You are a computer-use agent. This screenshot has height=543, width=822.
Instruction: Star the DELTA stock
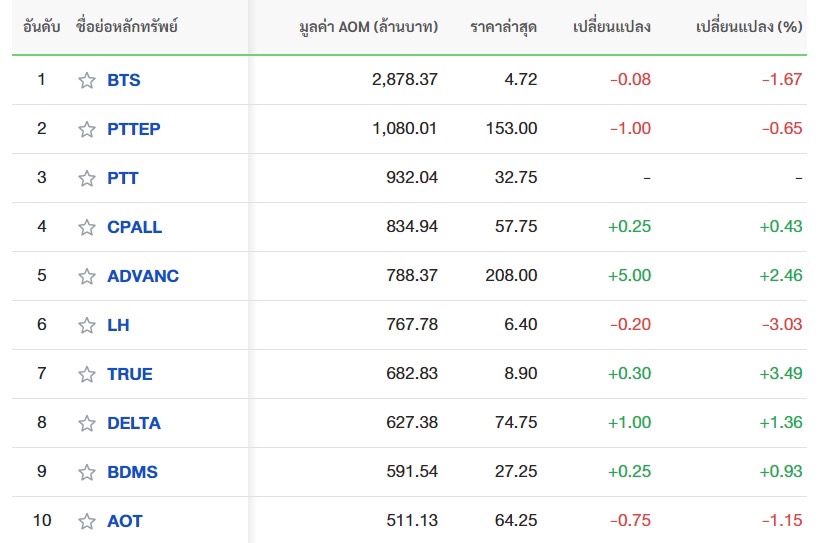87,423
